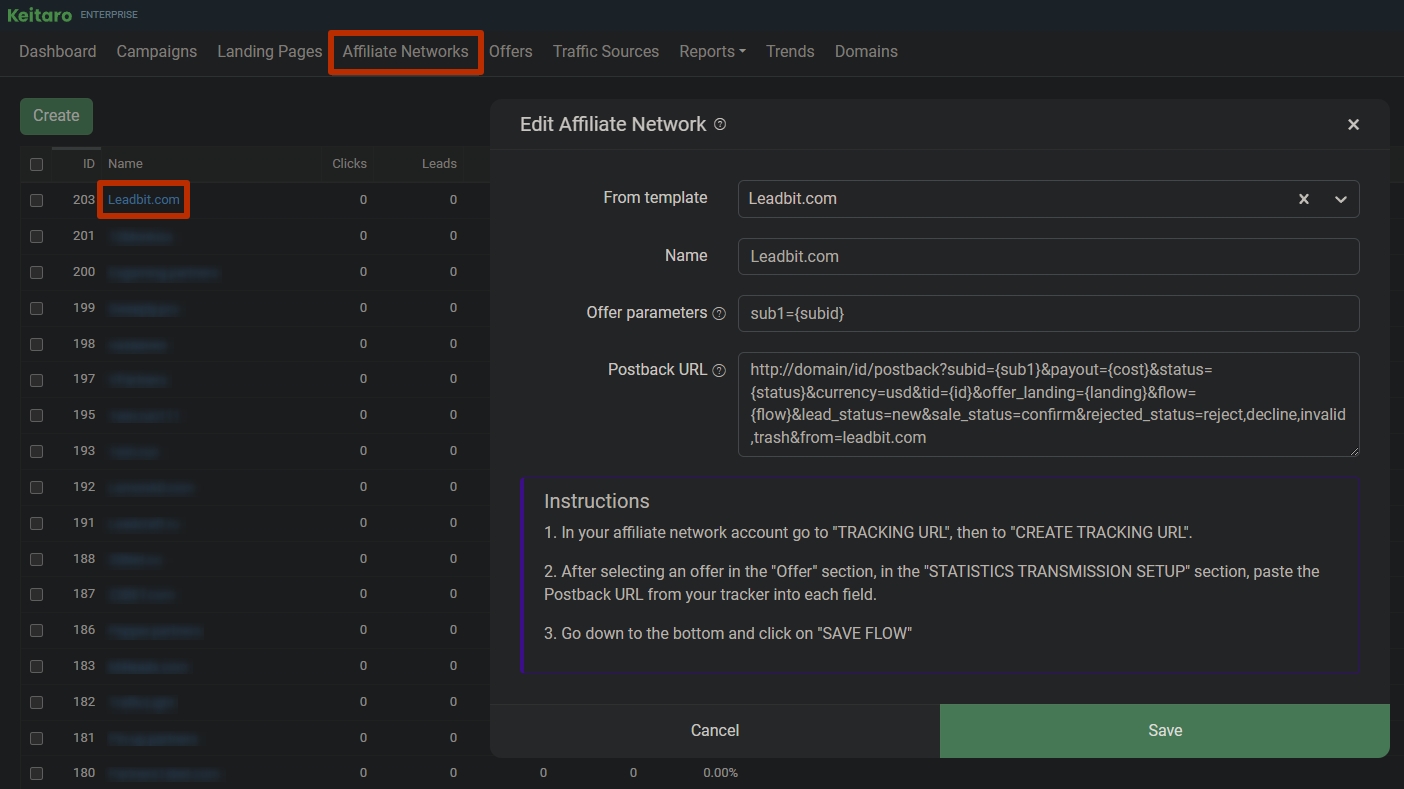1404x789 pixels.
Task: Show help for Postback URL
Action: [x=718, y=370]
